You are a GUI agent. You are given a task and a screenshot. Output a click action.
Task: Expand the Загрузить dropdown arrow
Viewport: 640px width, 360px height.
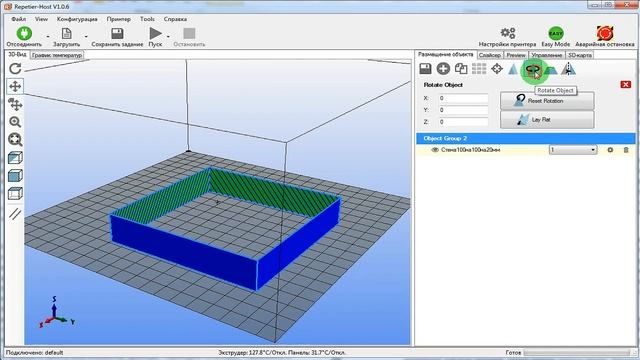(86, 37)
